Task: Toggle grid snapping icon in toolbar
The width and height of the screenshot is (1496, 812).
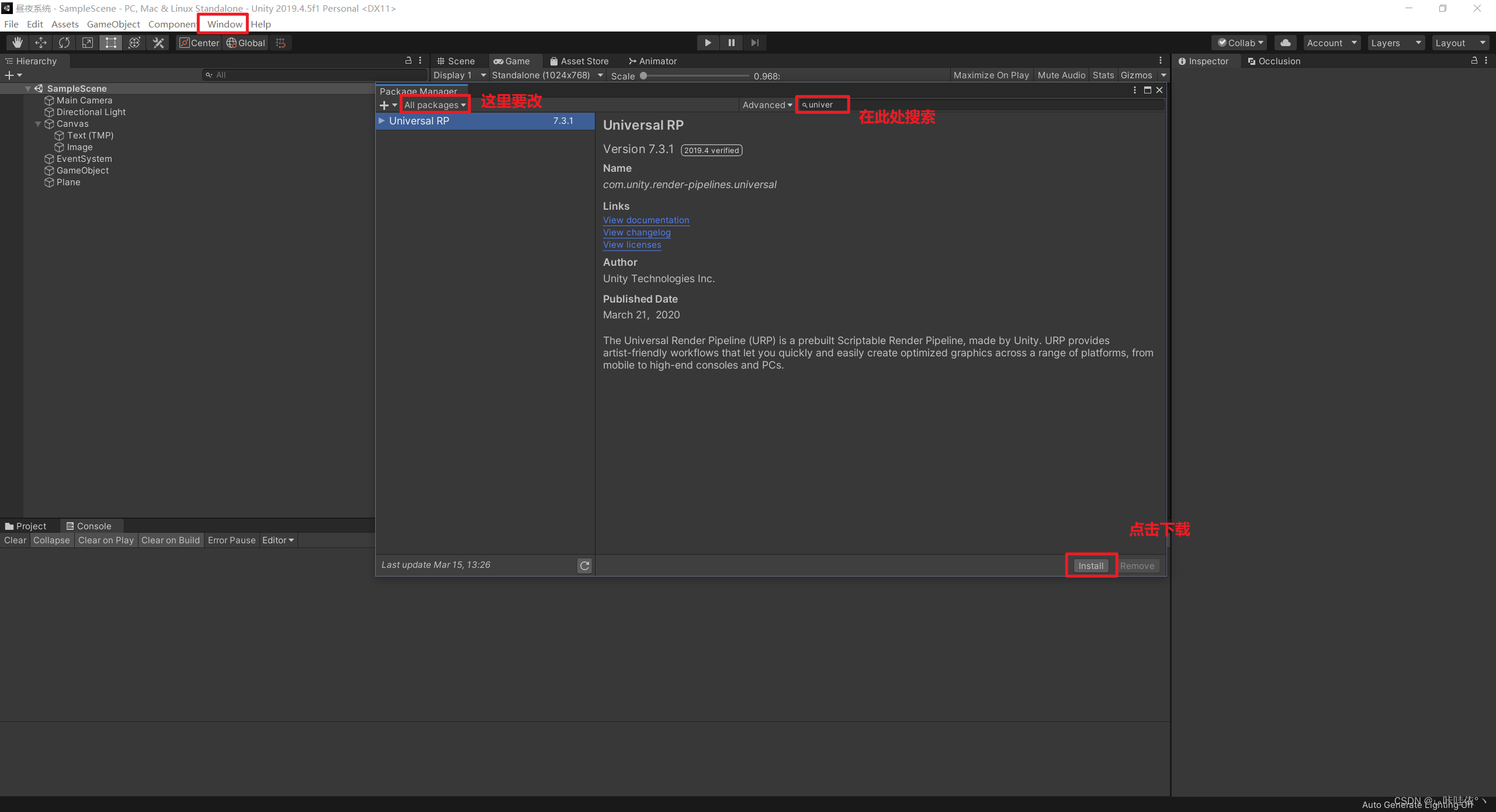Action: 281,43
